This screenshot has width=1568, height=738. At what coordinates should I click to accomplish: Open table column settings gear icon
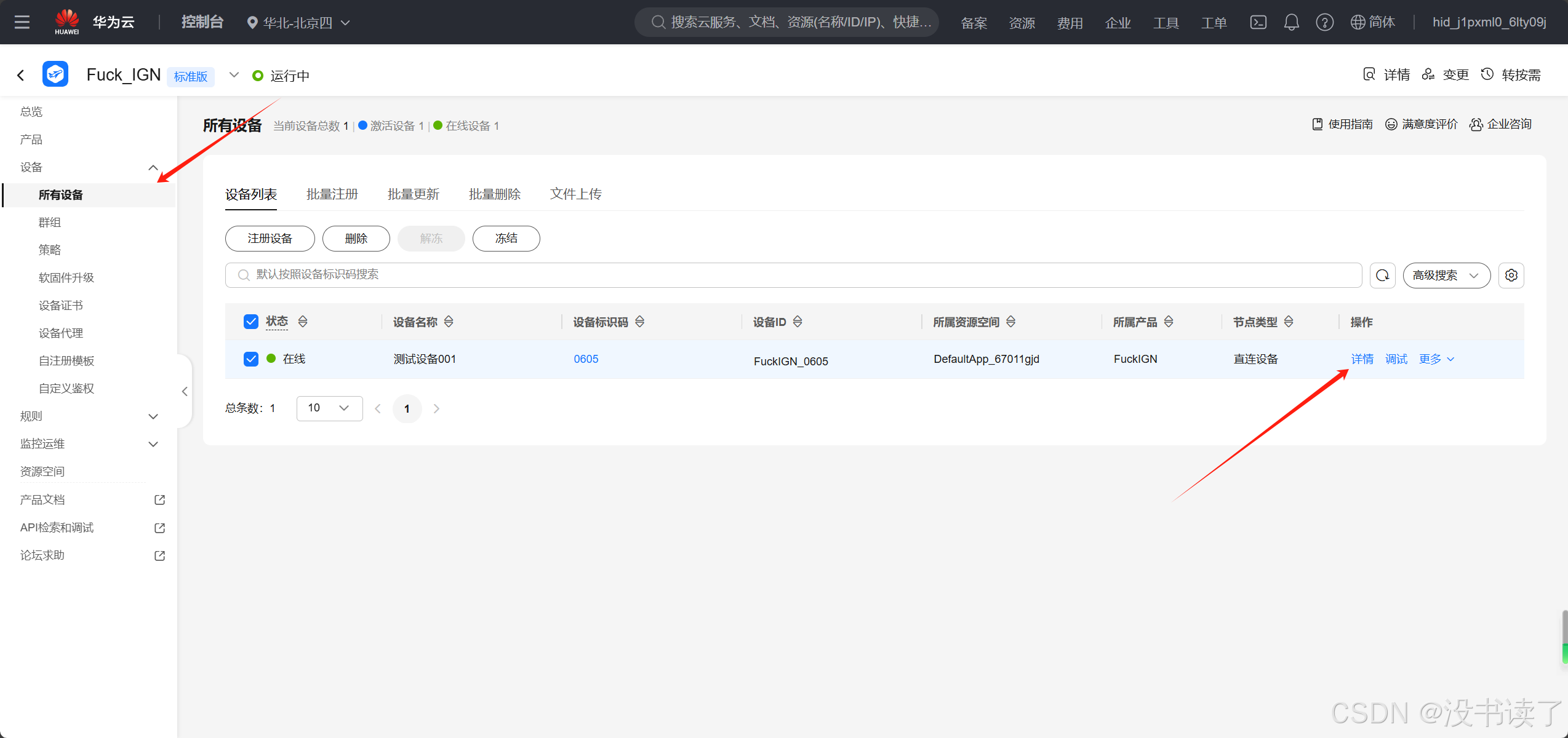(x=1511, y=275)
